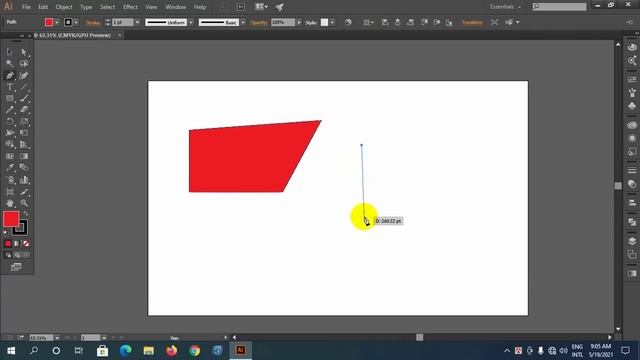The width and height of the screenshot is (640, 360).
Task: Click the stroke weight value field
Action: (123, 22)
